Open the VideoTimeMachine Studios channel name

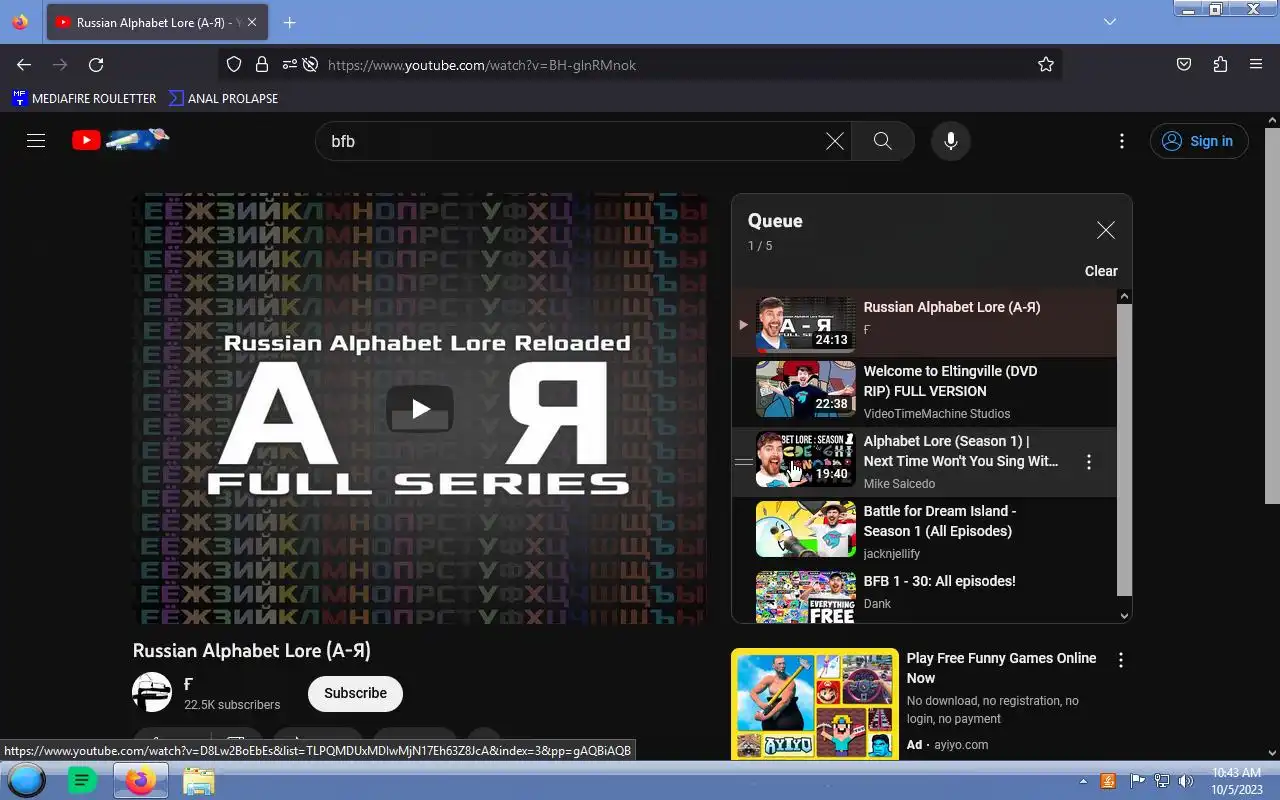(x=937, y=414)
